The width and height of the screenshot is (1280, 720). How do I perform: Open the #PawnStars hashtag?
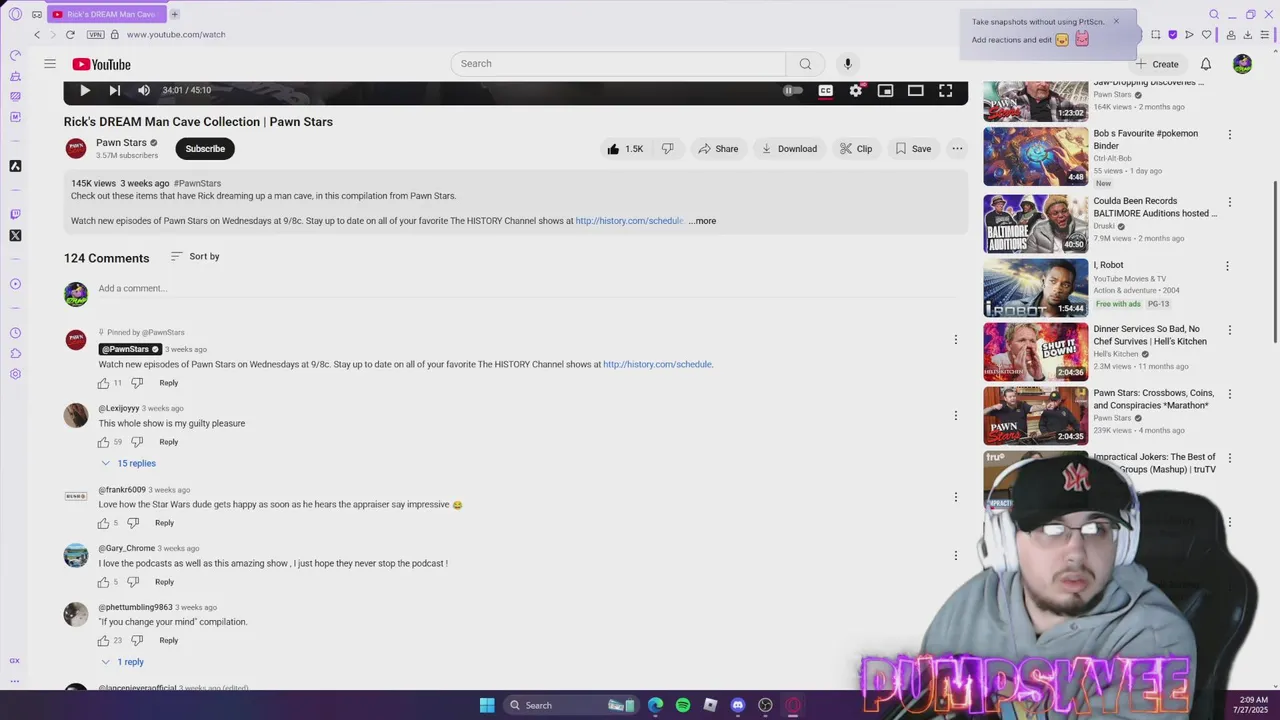(x=197, y=184)
